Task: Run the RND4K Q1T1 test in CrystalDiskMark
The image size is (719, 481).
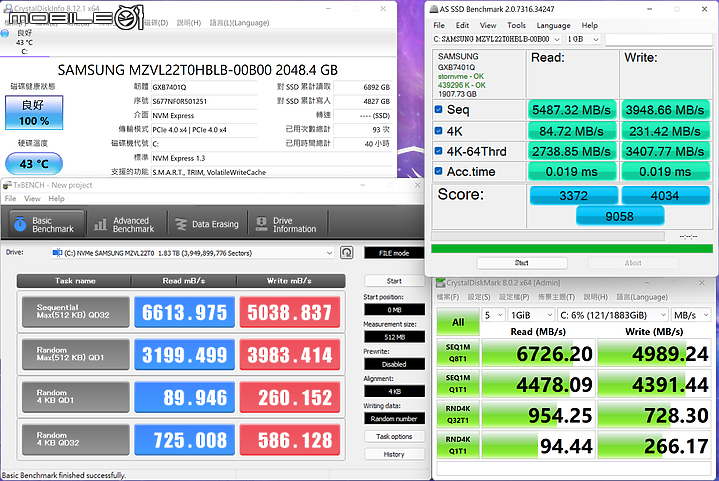Action: [x=458, y=445]
